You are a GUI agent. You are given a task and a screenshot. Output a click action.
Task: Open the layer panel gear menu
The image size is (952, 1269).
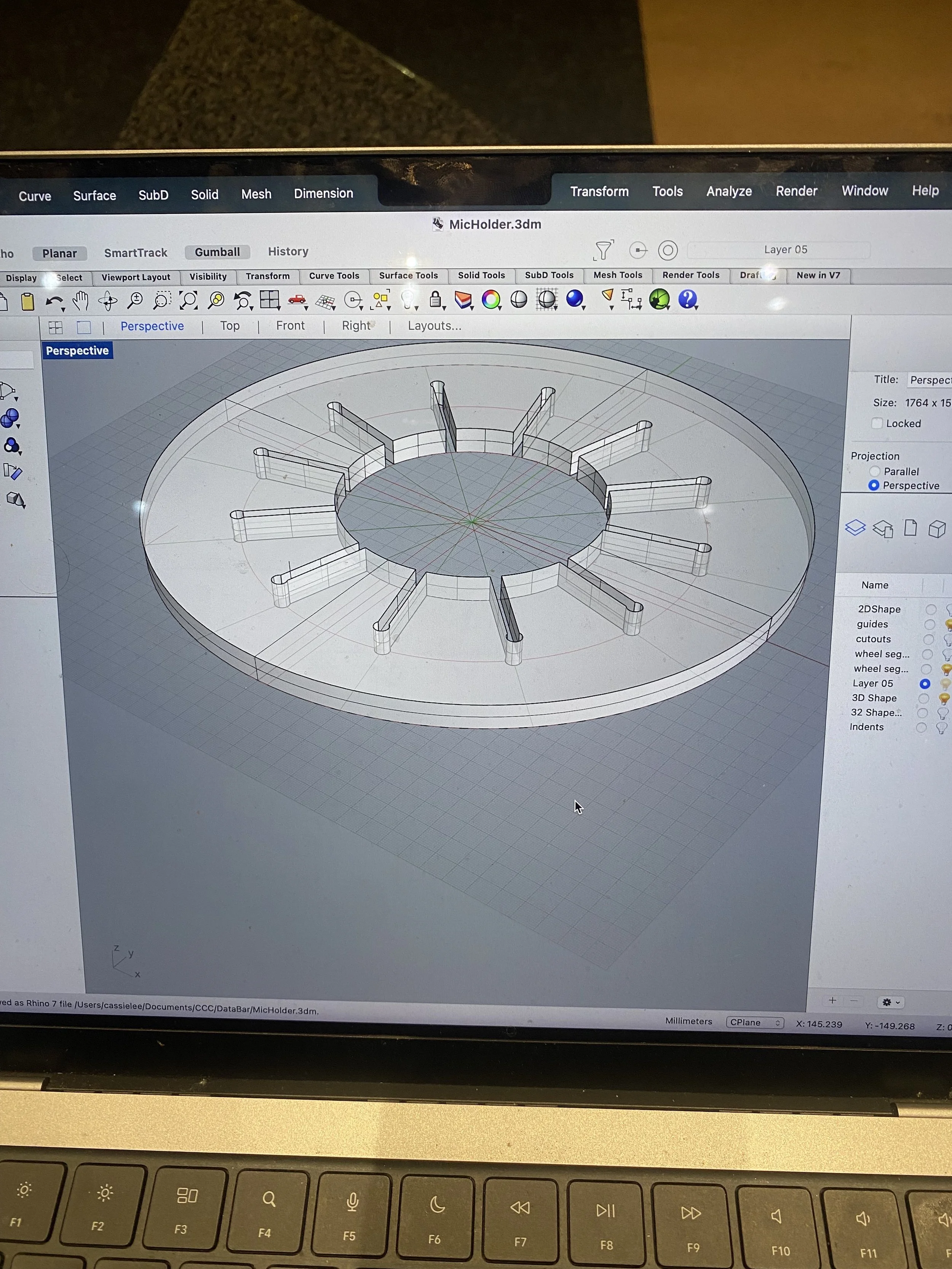891,1002
